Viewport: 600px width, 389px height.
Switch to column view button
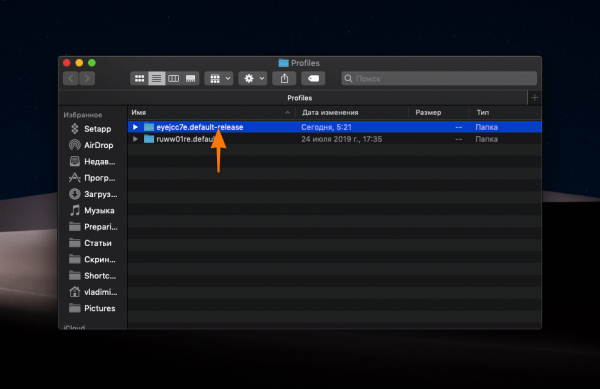[x=173, y=78]
